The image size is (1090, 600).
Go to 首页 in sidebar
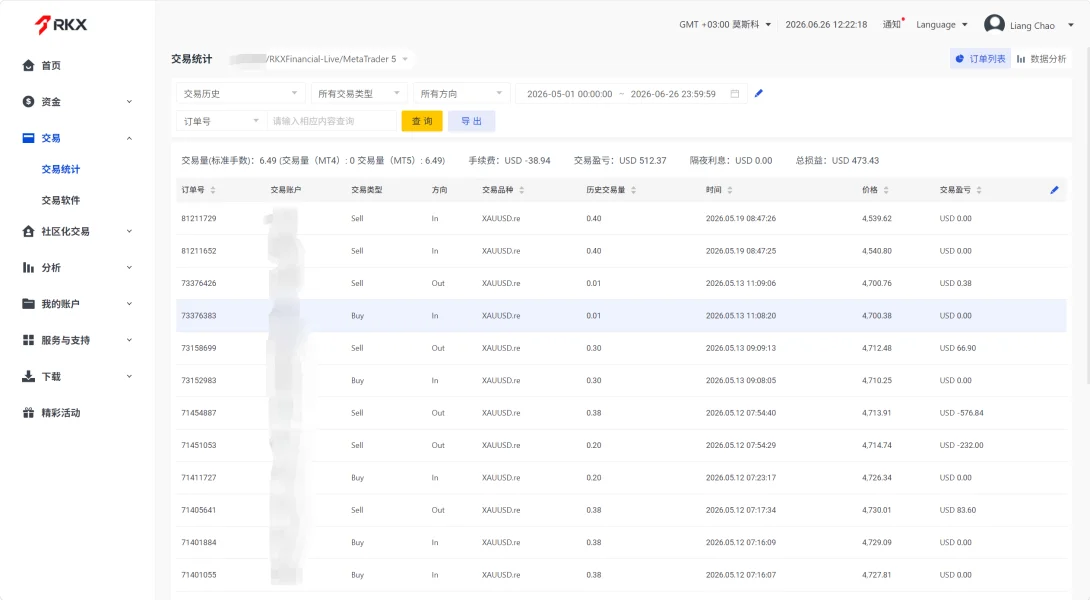[x=51, y=65]
